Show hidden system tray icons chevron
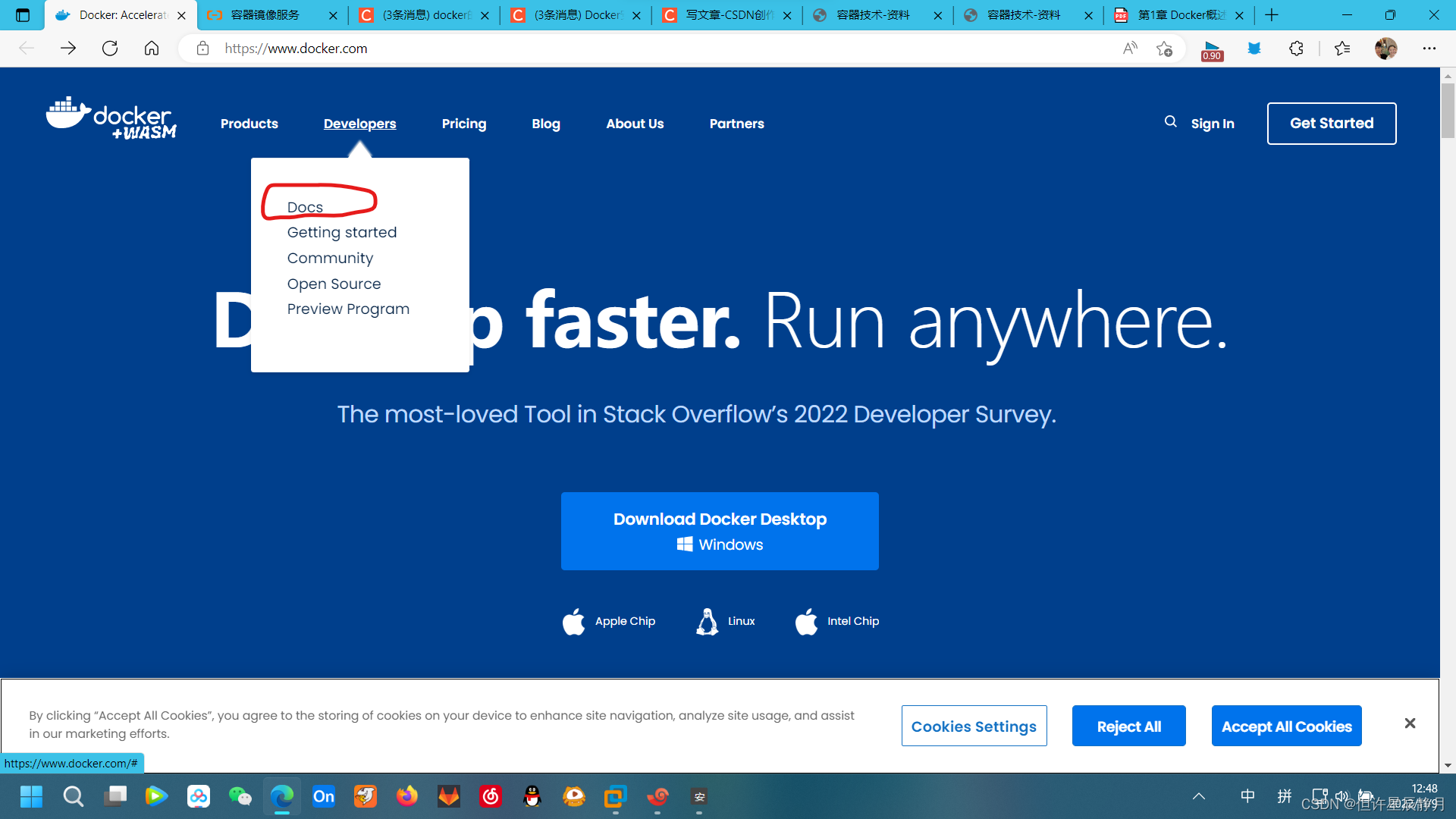Image resolution: width=1456 pixels, height=819 pixels. tap(1199, 796)
